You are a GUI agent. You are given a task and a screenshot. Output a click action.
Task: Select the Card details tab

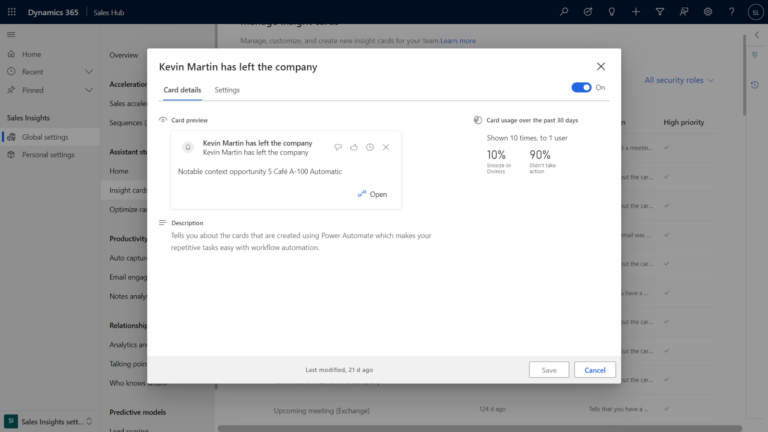(x=182, y=90)
